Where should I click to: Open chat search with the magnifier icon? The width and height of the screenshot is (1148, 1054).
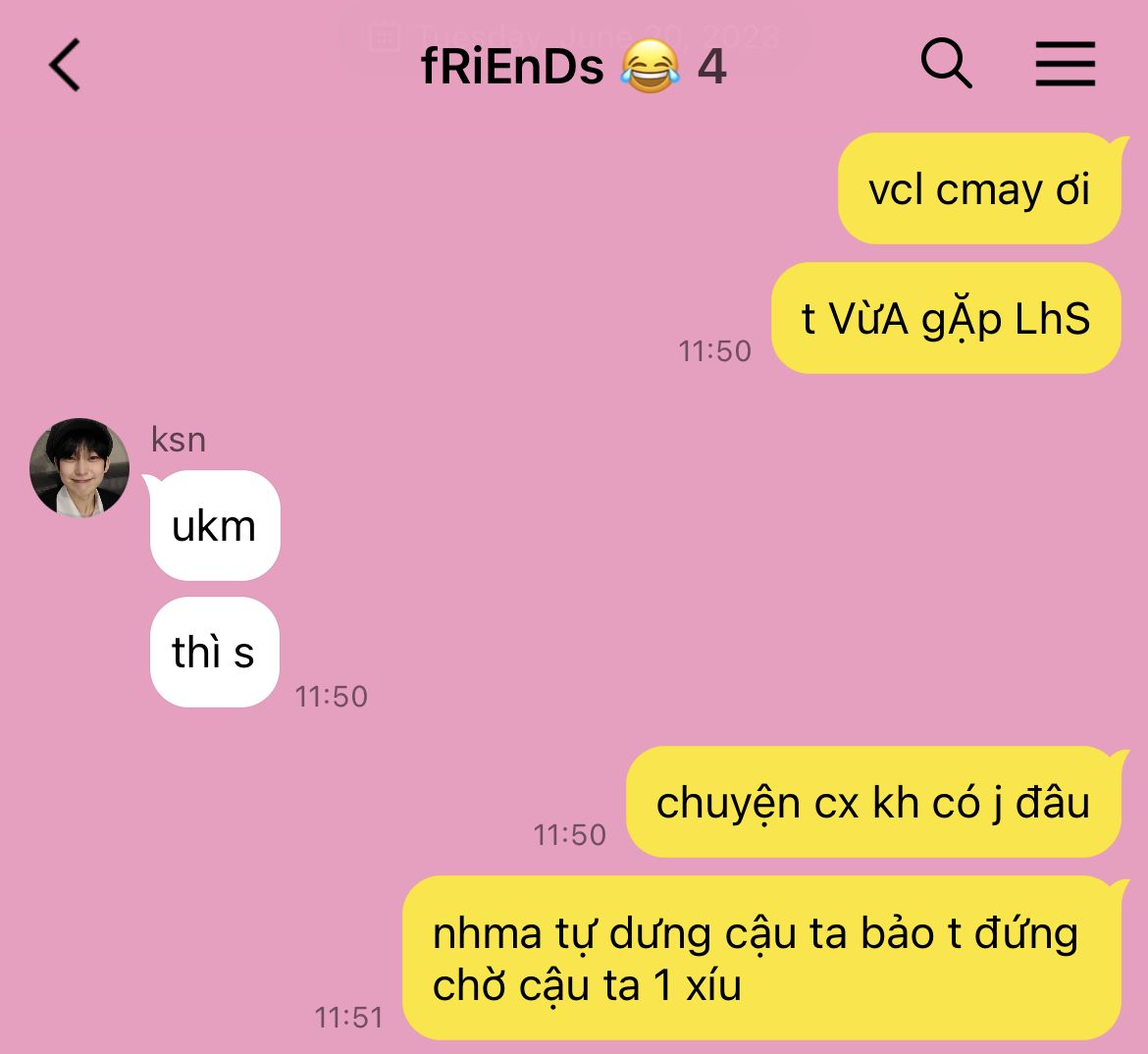click(x=946, y=64)
